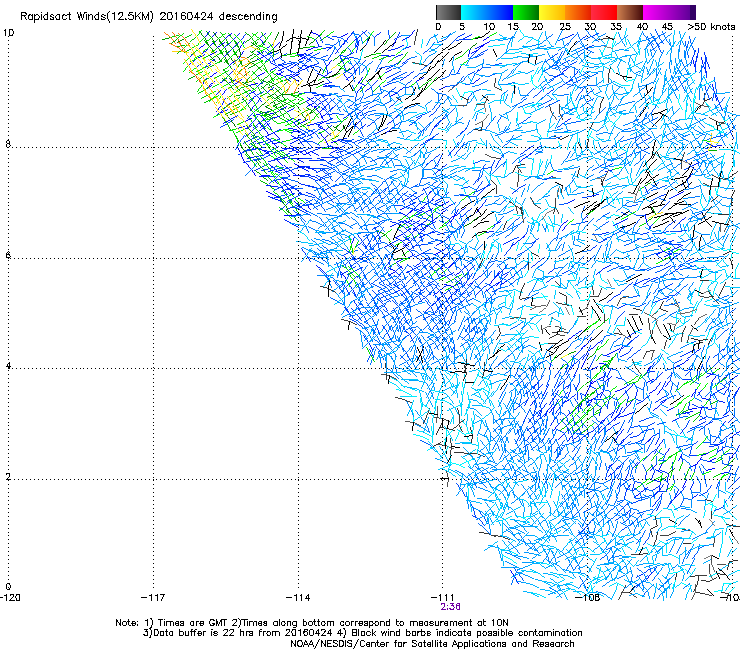Click the date '20160424' in the title
740x650 pixels.
pos(186,17)
